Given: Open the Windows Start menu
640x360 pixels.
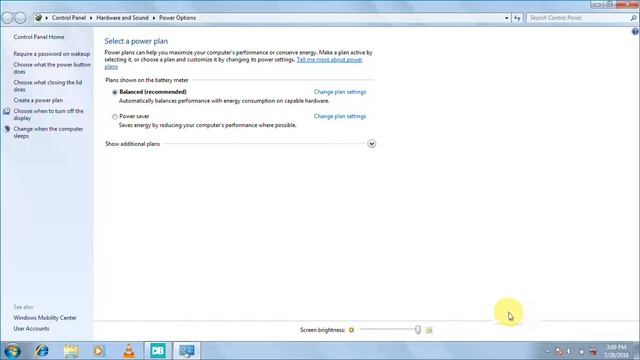Looking at the screenshot, I should 12,351.
